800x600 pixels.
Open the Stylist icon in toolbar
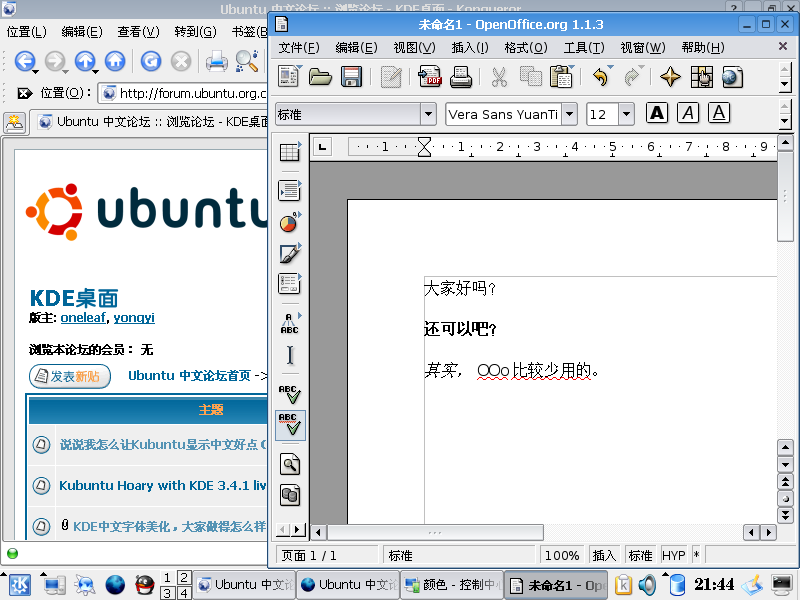[702, 77]
